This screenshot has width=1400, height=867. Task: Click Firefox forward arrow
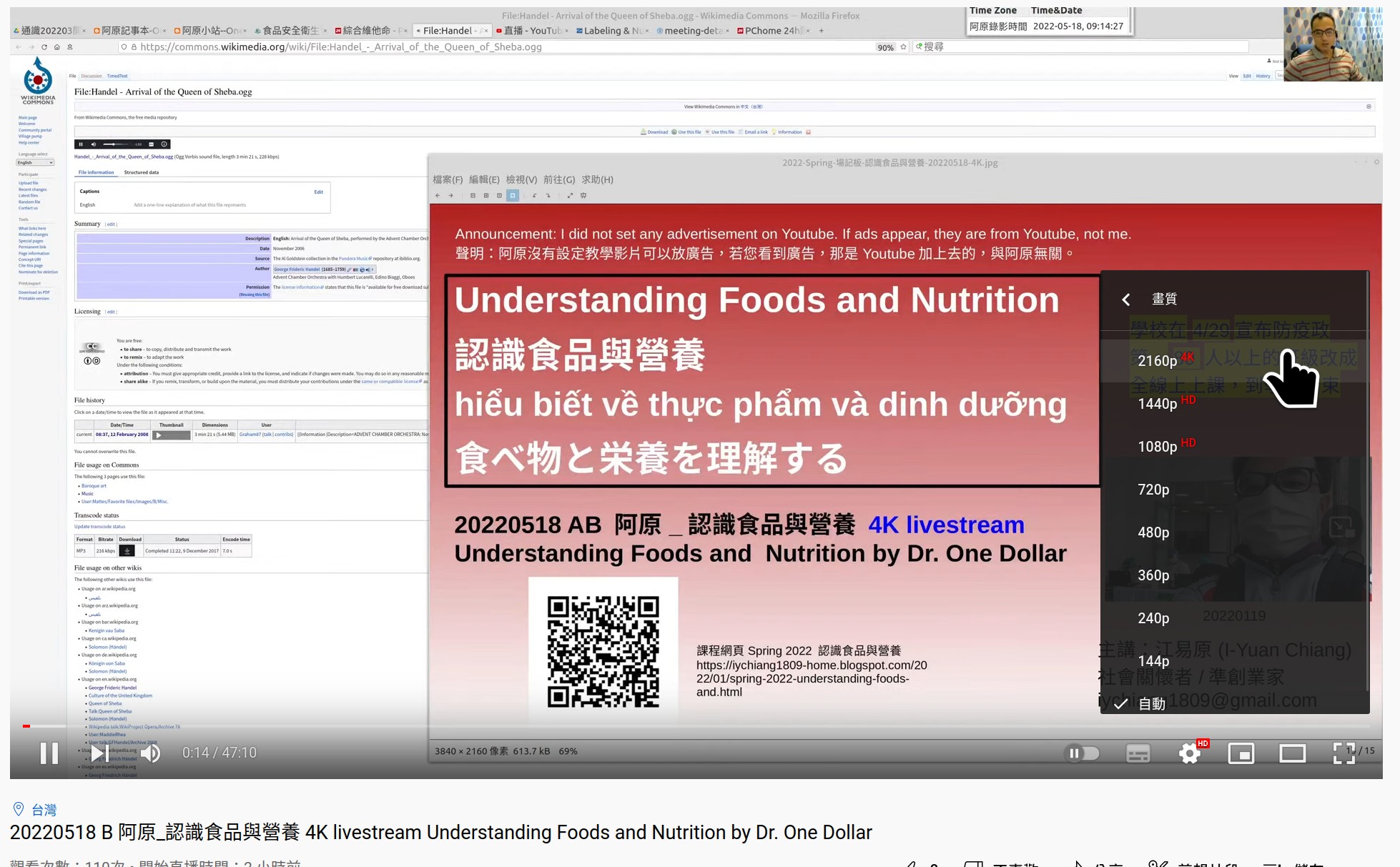coord(31,46)
